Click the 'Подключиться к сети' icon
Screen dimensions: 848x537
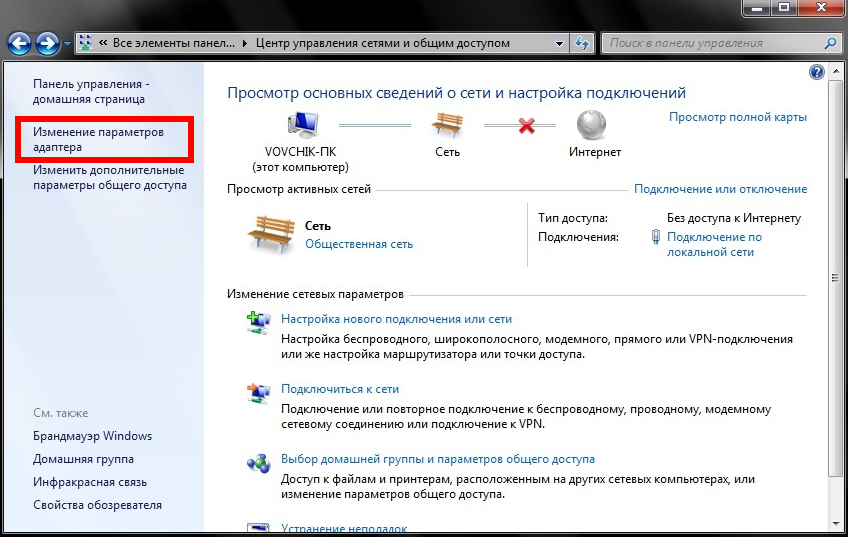tap(259, 393)
